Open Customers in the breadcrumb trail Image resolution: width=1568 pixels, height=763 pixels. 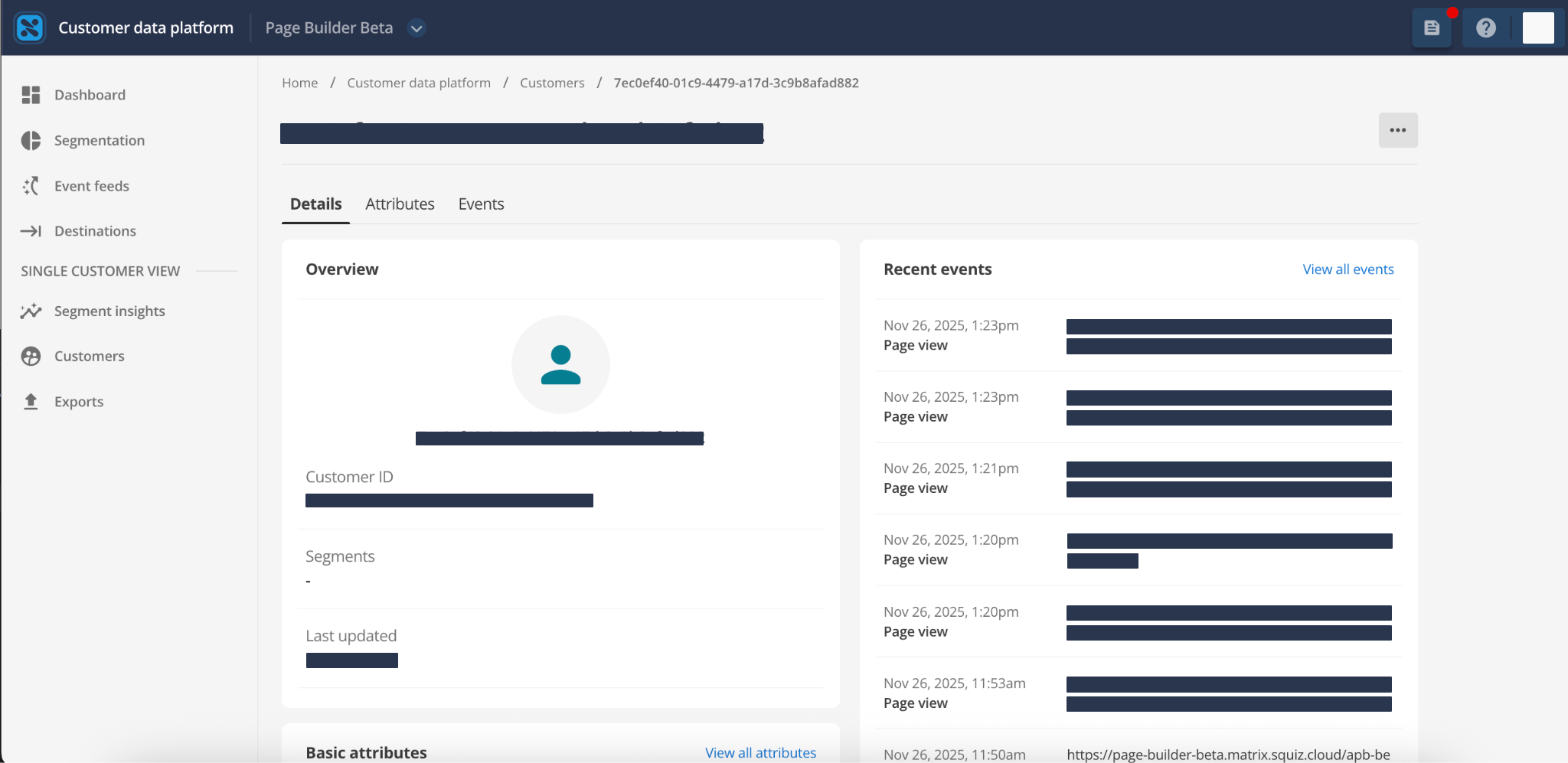pos(551,83)
